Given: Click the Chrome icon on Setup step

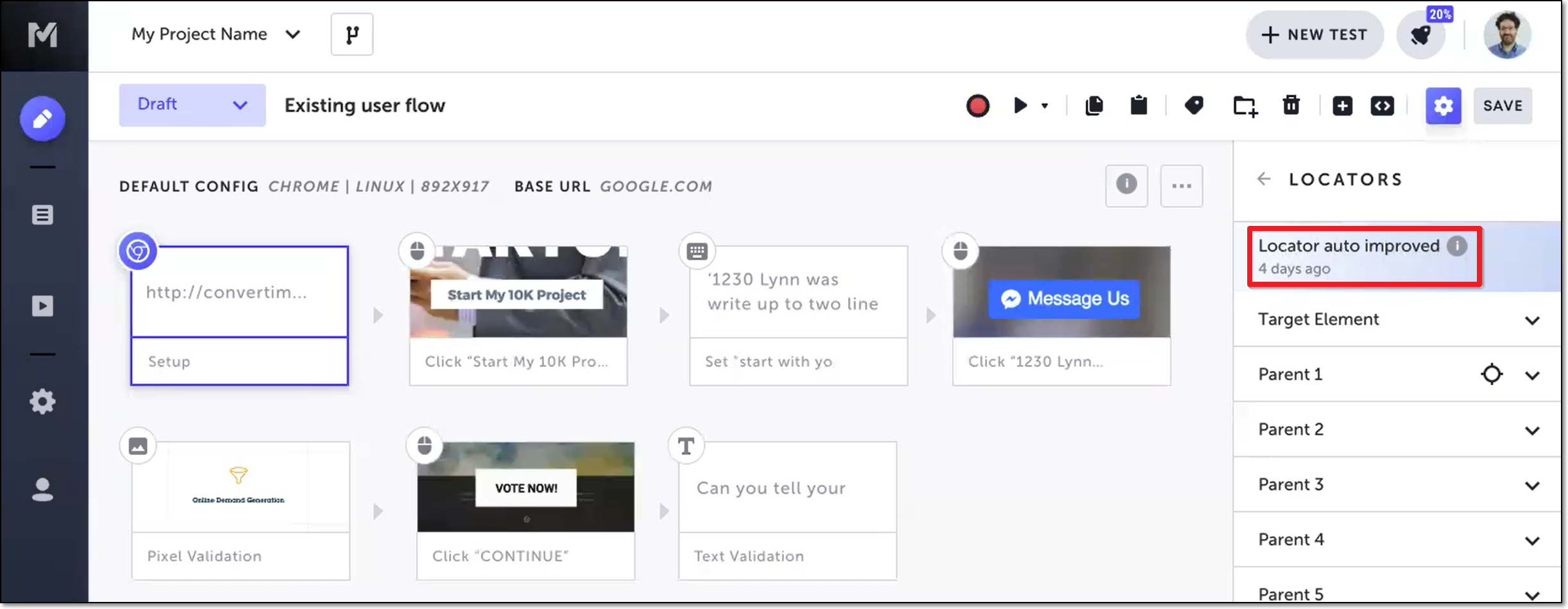Looking at the screenshot, I should 138,251.
